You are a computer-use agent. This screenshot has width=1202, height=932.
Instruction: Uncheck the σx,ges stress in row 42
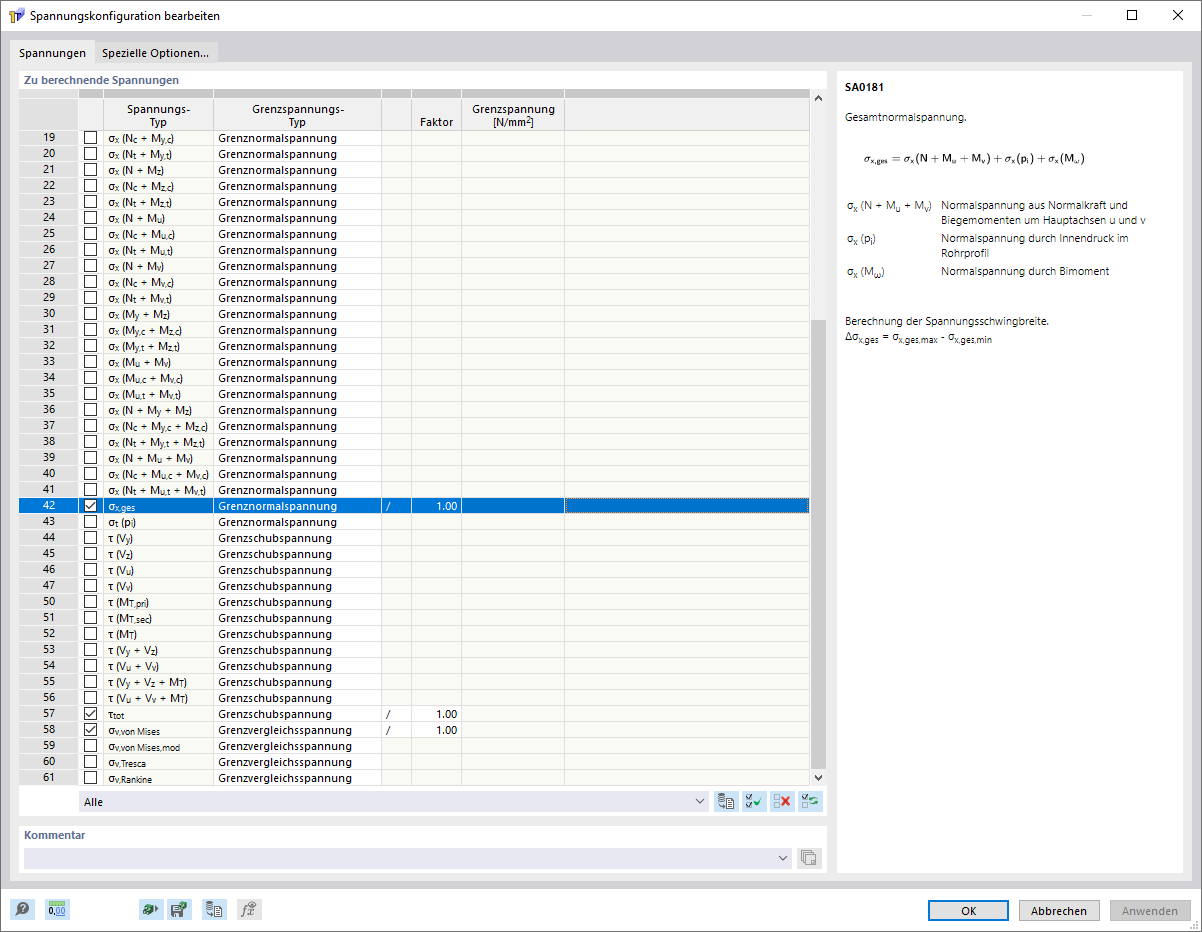(x=88, y=505)
